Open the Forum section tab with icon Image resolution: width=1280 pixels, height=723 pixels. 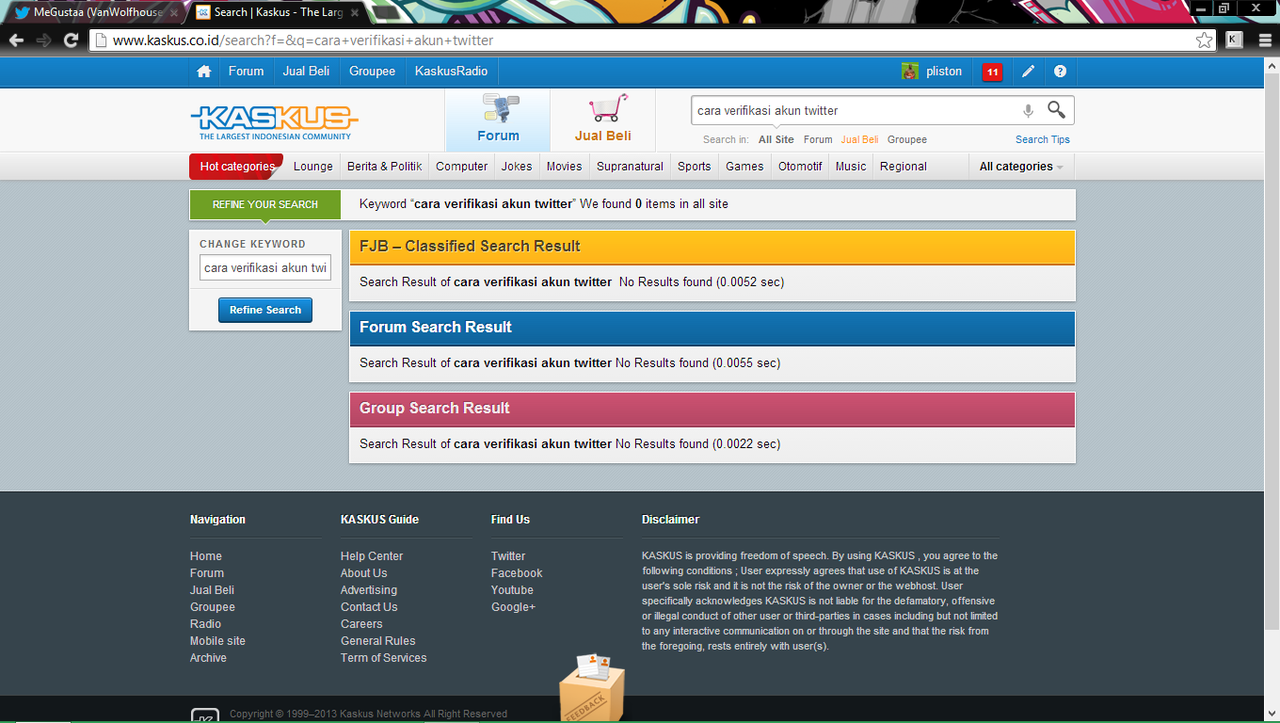click(498, 120)
